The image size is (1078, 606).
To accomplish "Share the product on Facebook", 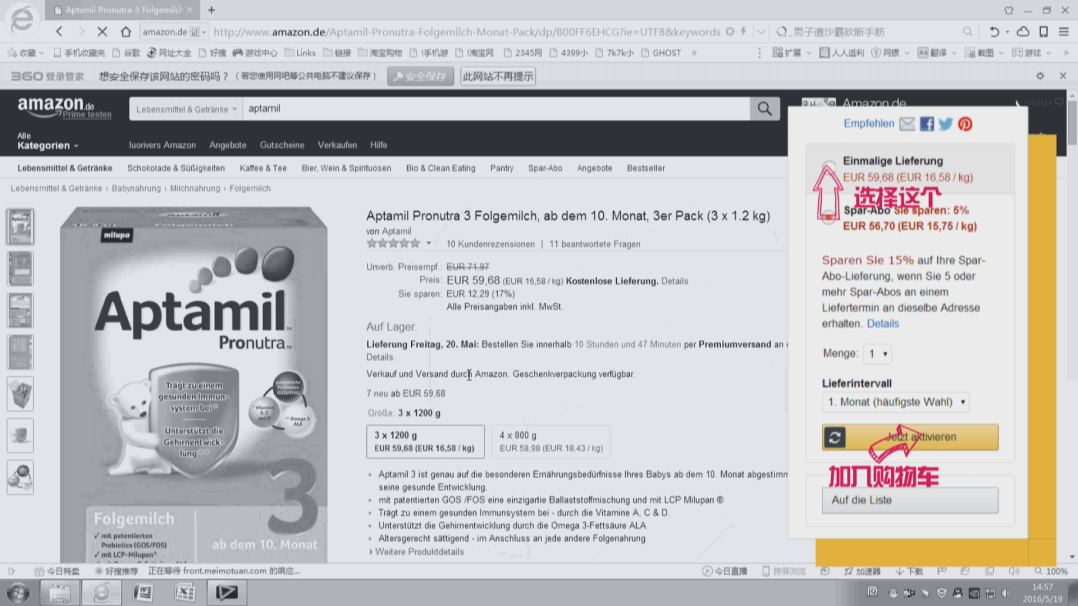I will [x=927, y=124].
